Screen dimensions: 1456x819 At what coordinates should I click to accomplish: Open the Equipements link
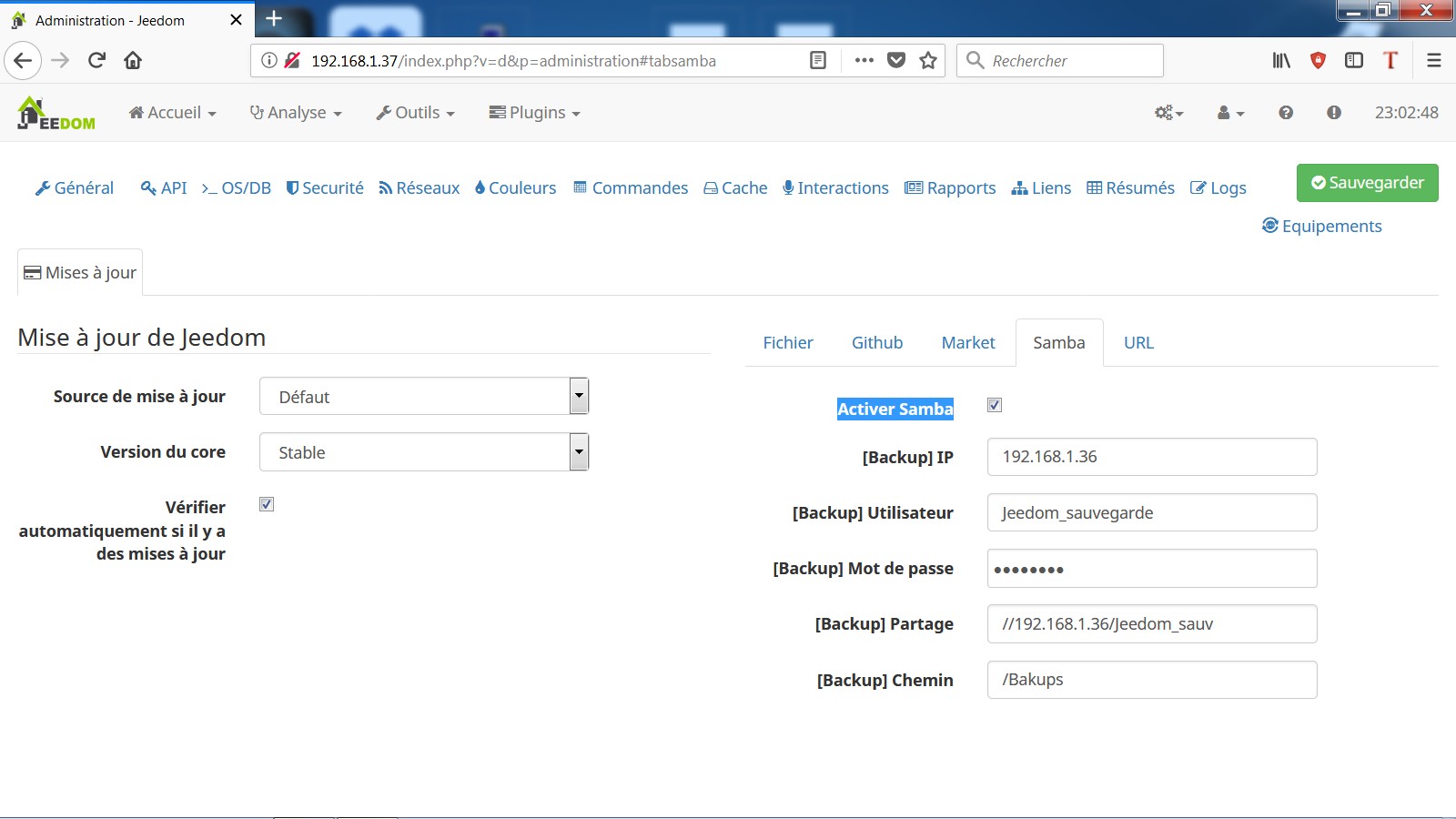[x=1322, y=227]
